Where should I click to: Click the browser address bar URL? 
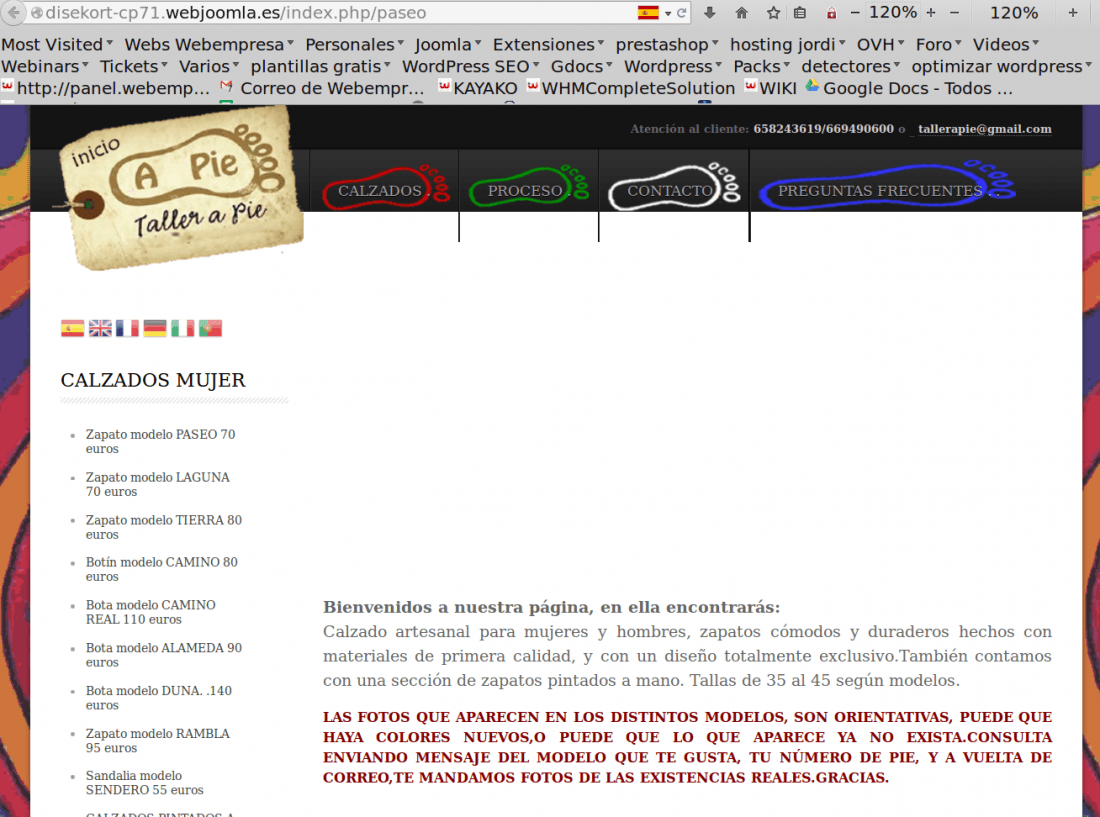coord(236,13)
